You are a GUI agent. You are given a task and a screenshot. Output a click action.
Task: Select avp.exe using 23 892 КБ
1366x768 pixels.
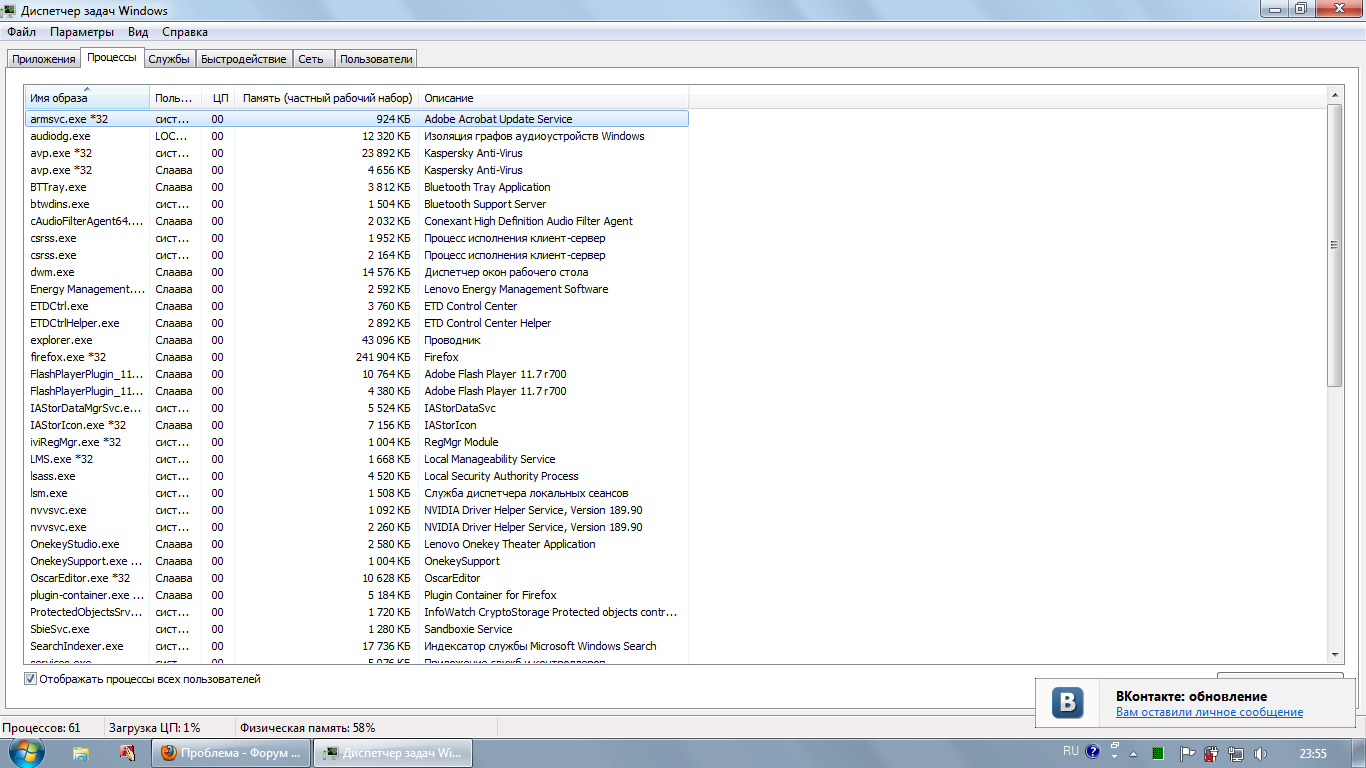point(356,153)
